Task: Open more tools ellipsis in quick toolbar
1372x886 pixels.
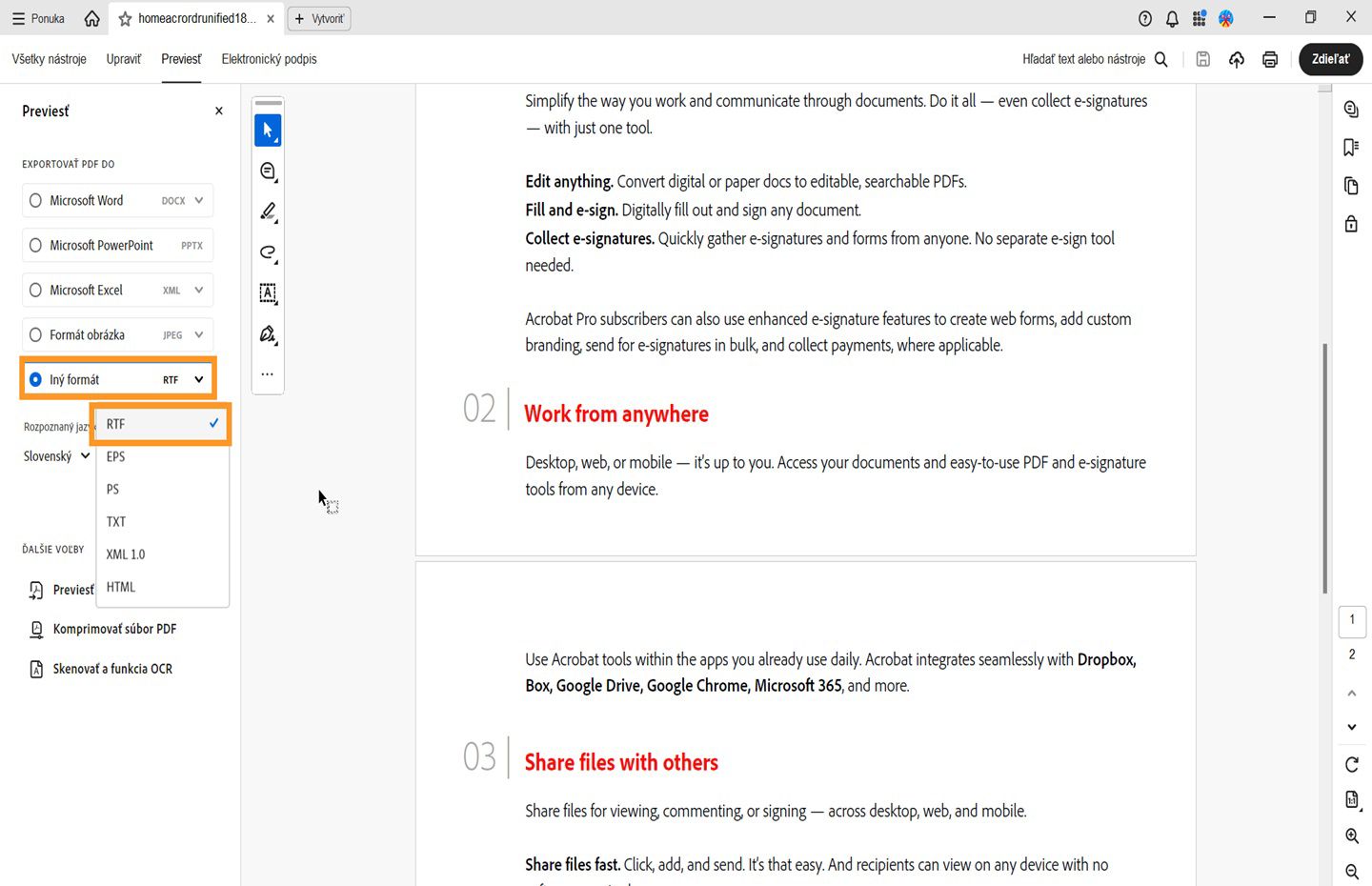Action: click(x=268, y=374)
